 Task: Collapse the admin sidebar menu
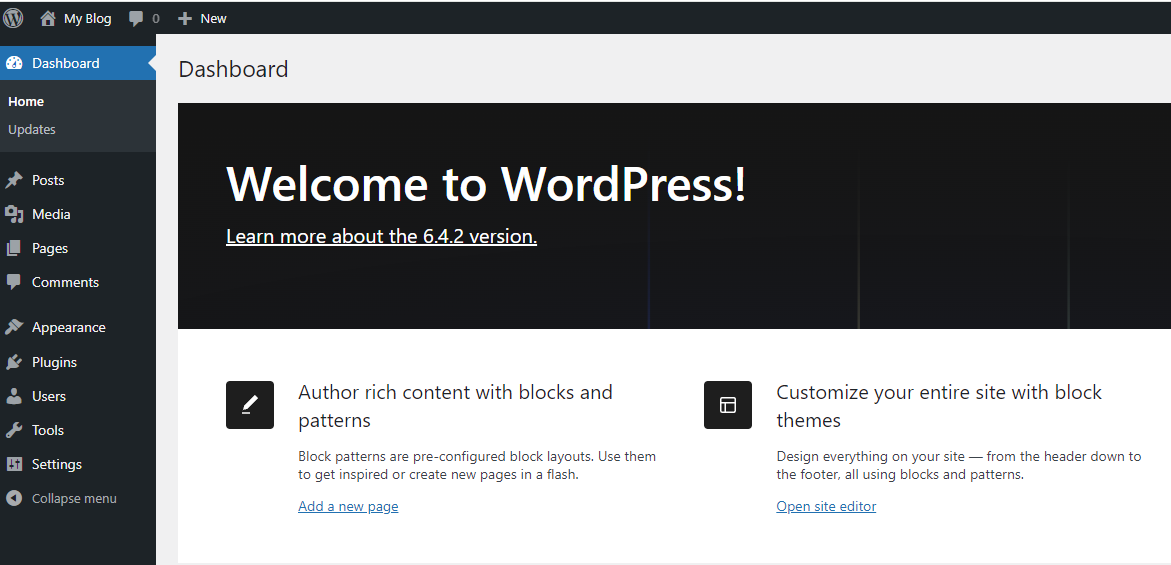click(62, 498)
